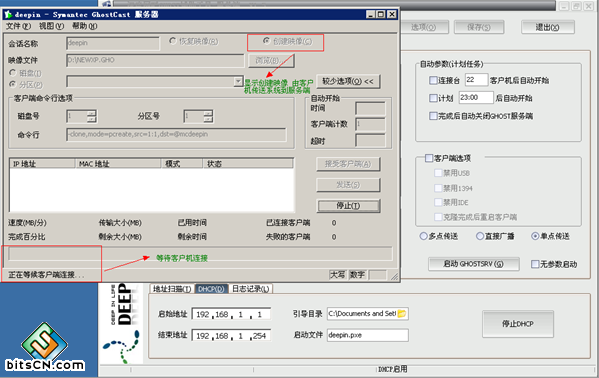Toggle the 无参数启动 checkbox
This screenshot has height=378, width=599.
coord(535,264)
